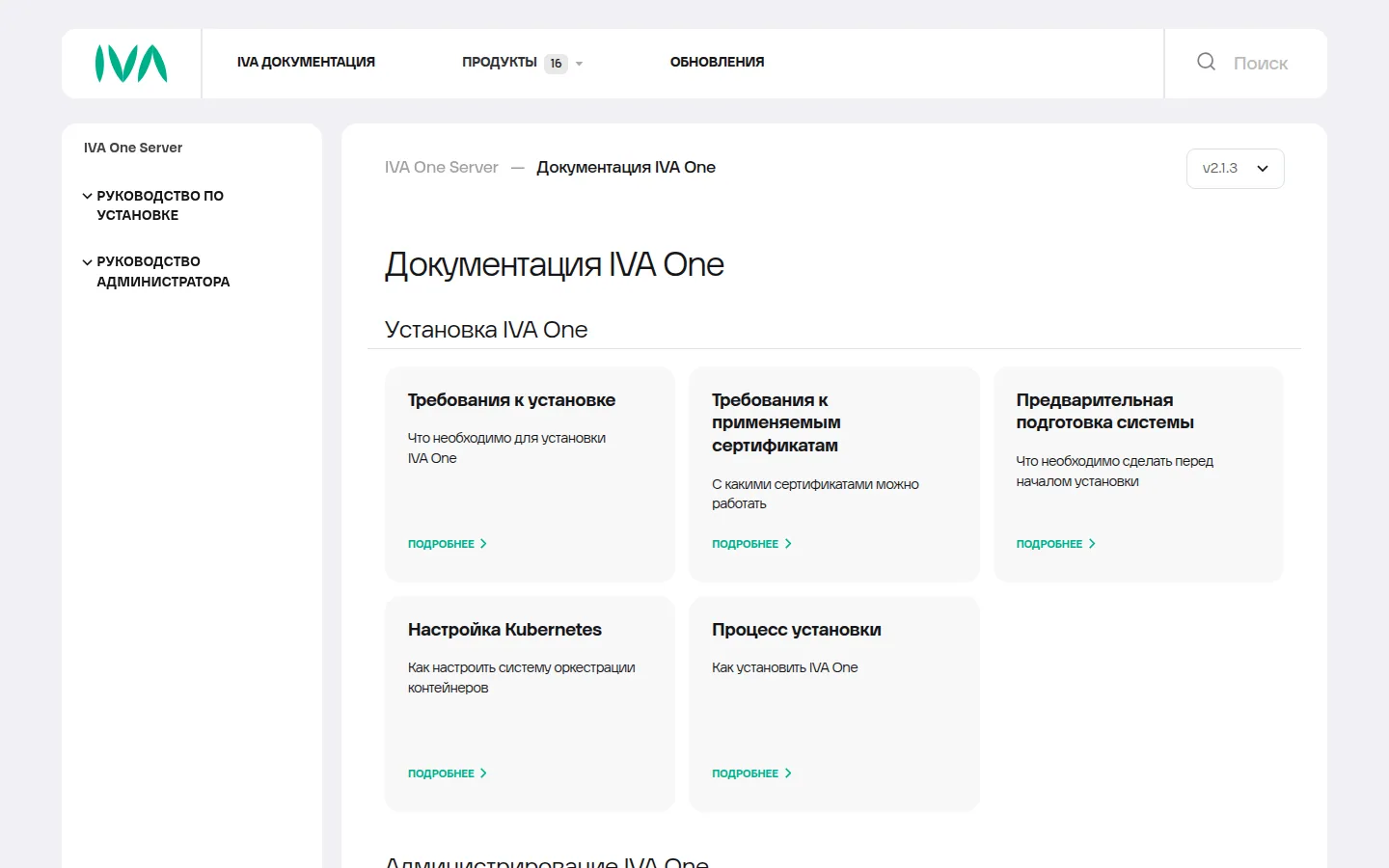Image resolution: width=1389 pixels, height=868 pixels.
Task: Click ПОДРОБНЕЕ under Настройка Kubernetes
Action: tap(448, 773)
